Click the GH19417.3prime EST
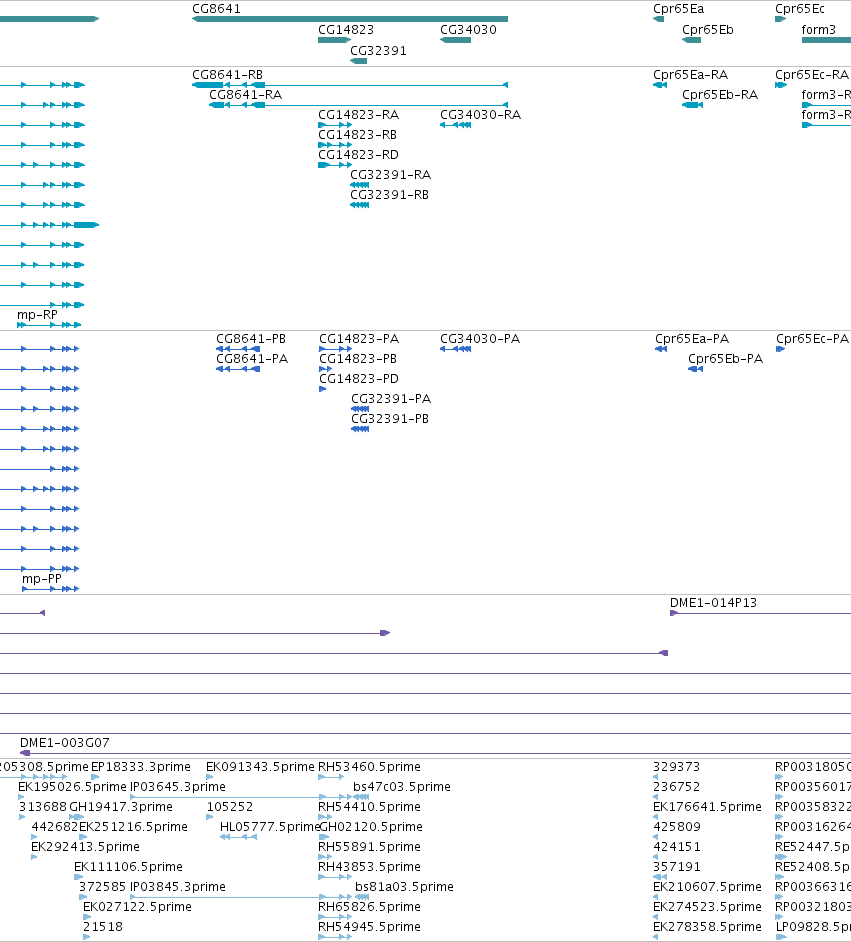This screenshot has height=942, width=851. 77,817
